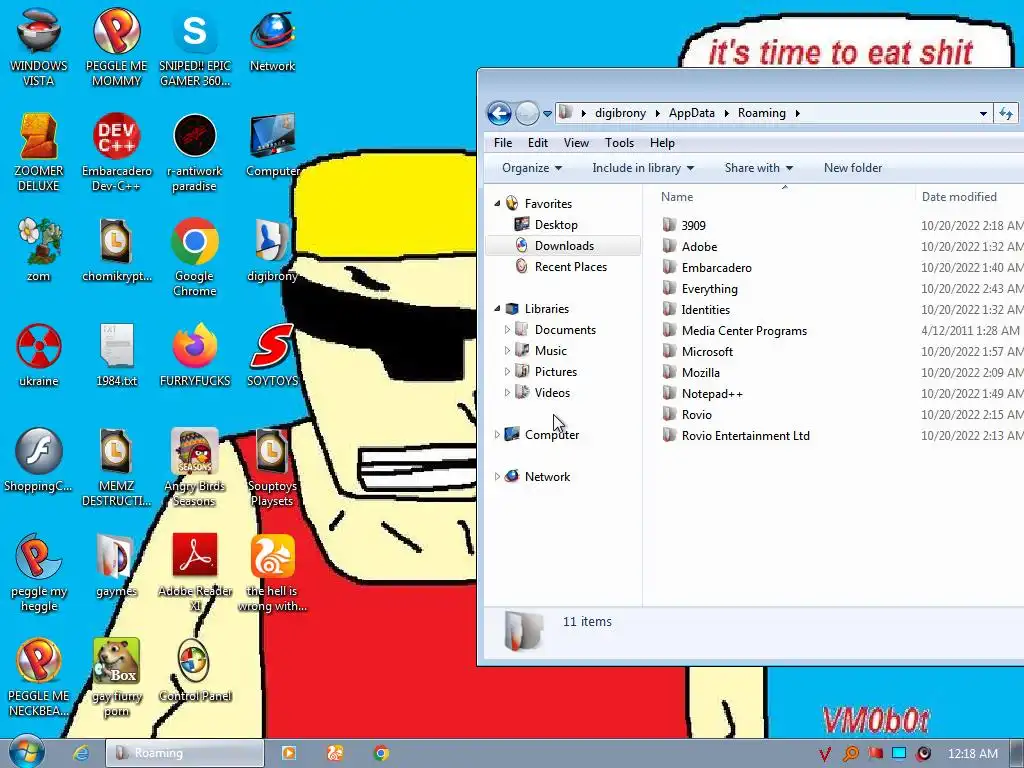
Task: Click the Refresh button beside address bar
Action: tap(1006, 113)
